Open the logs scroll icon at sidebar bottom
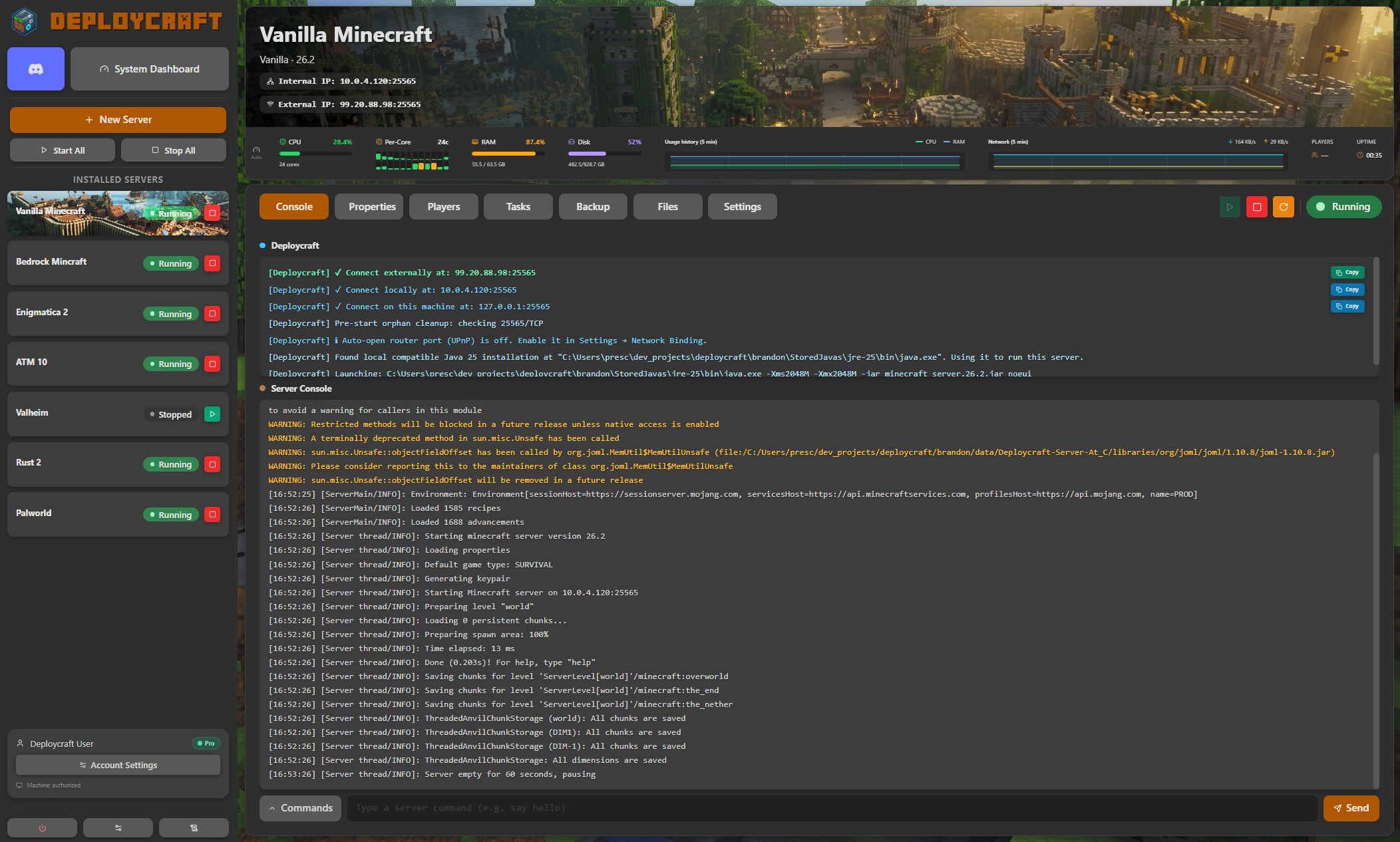 click(194, 827)
